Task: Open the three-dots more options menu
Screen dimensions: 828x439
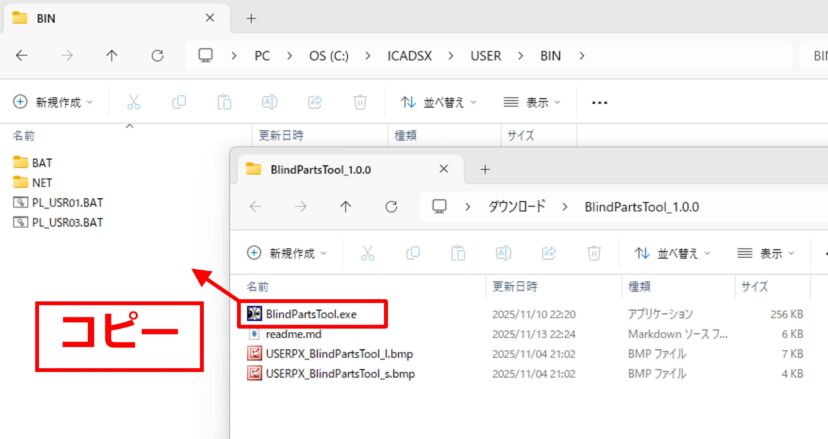Action: tap(600, 102)
